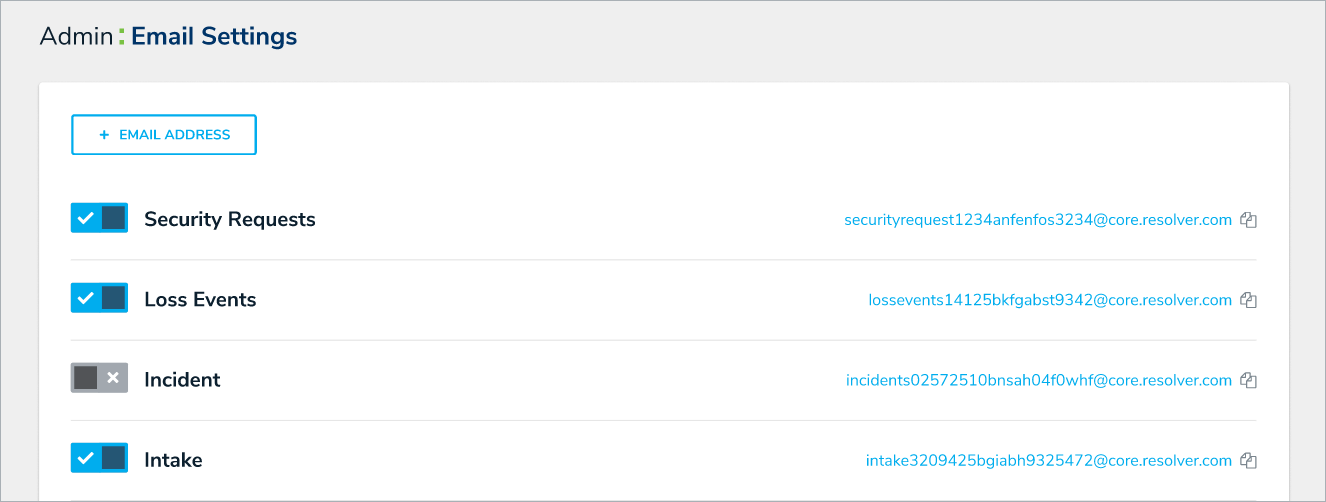The image size is (1326, 502).
Task: Add a new Email Address
Action: 164,135
